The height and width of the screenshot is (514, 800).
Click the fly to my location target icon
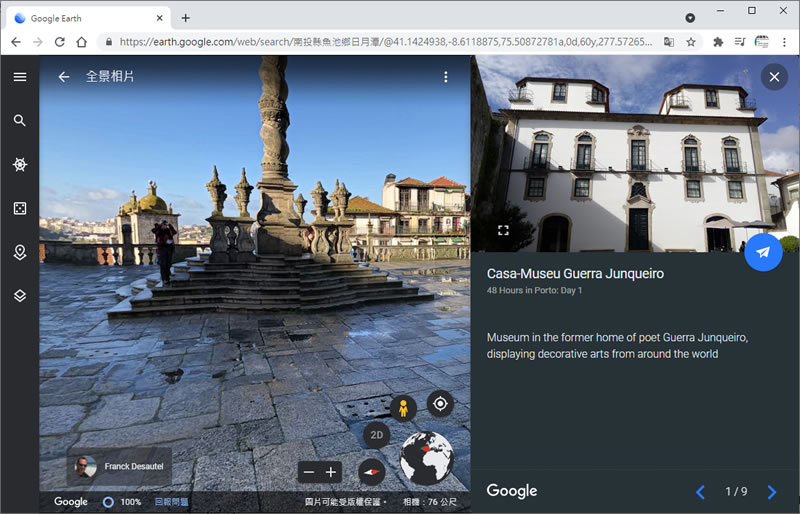[440, 404]
